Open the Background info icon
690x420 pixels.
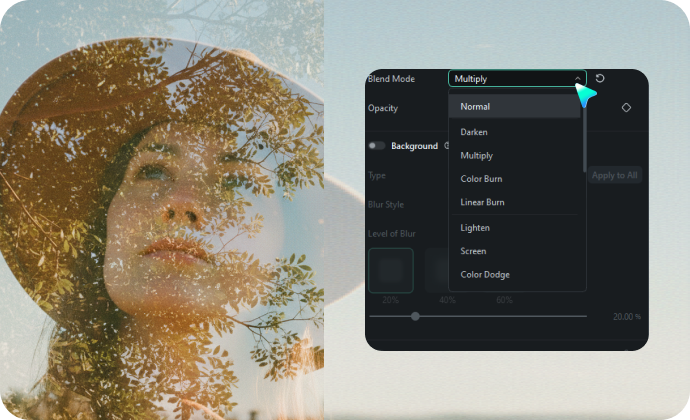[x=446, y=146]
